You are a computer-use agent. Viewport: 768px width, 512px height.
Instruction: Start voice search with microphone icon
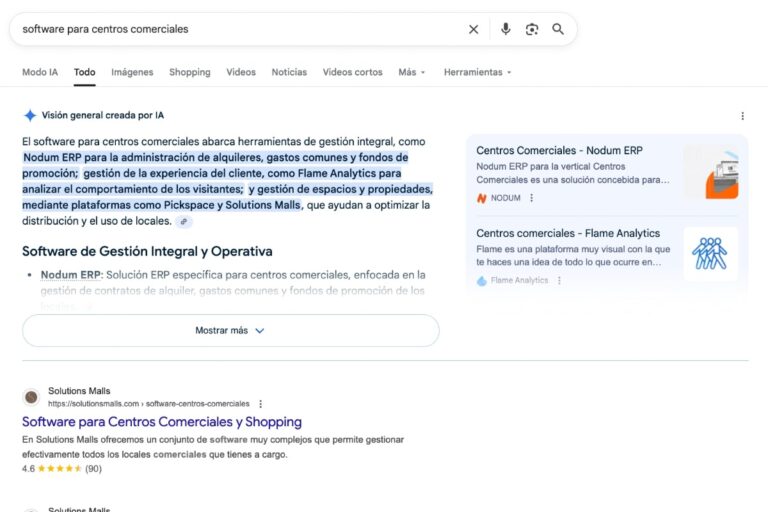(x=505, y=29)
